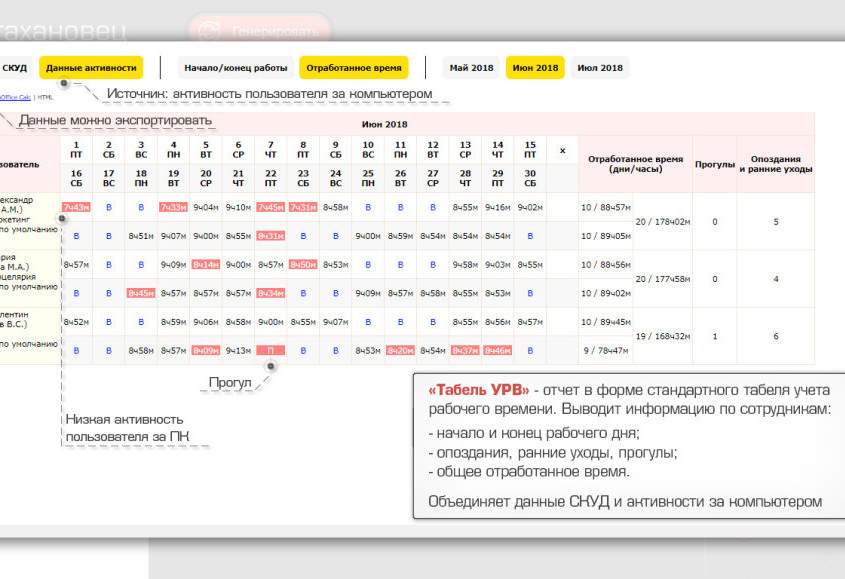
Task: Click the 8ч56м cell
Action: [497, 322]
